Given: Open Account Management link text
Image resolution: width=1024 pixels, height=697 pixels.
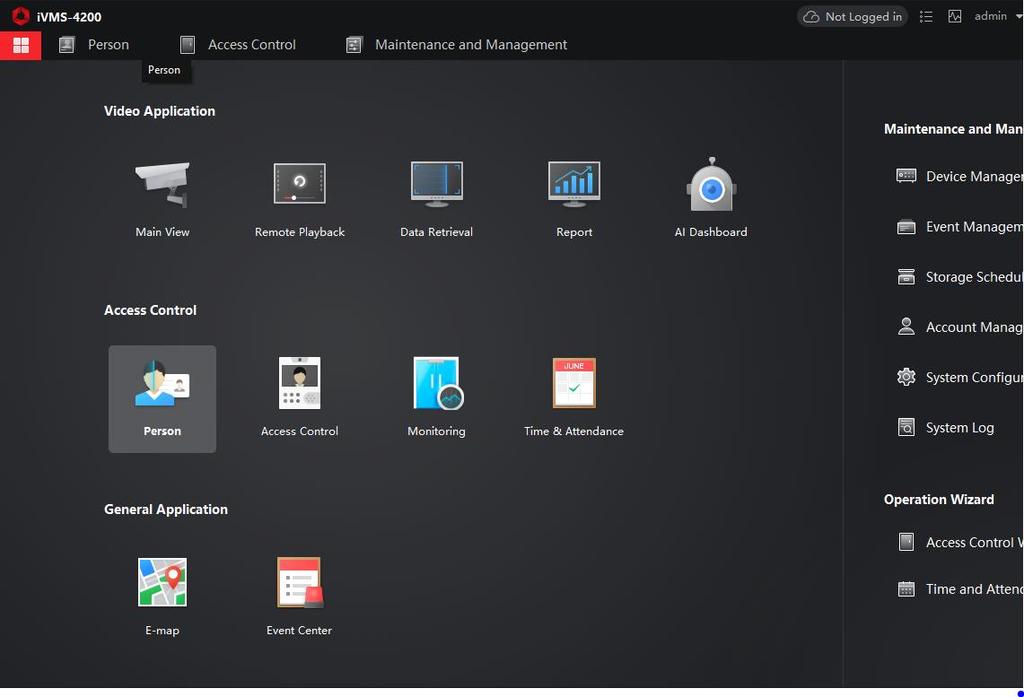Looking at the screenshot, I should coord(974,327).
